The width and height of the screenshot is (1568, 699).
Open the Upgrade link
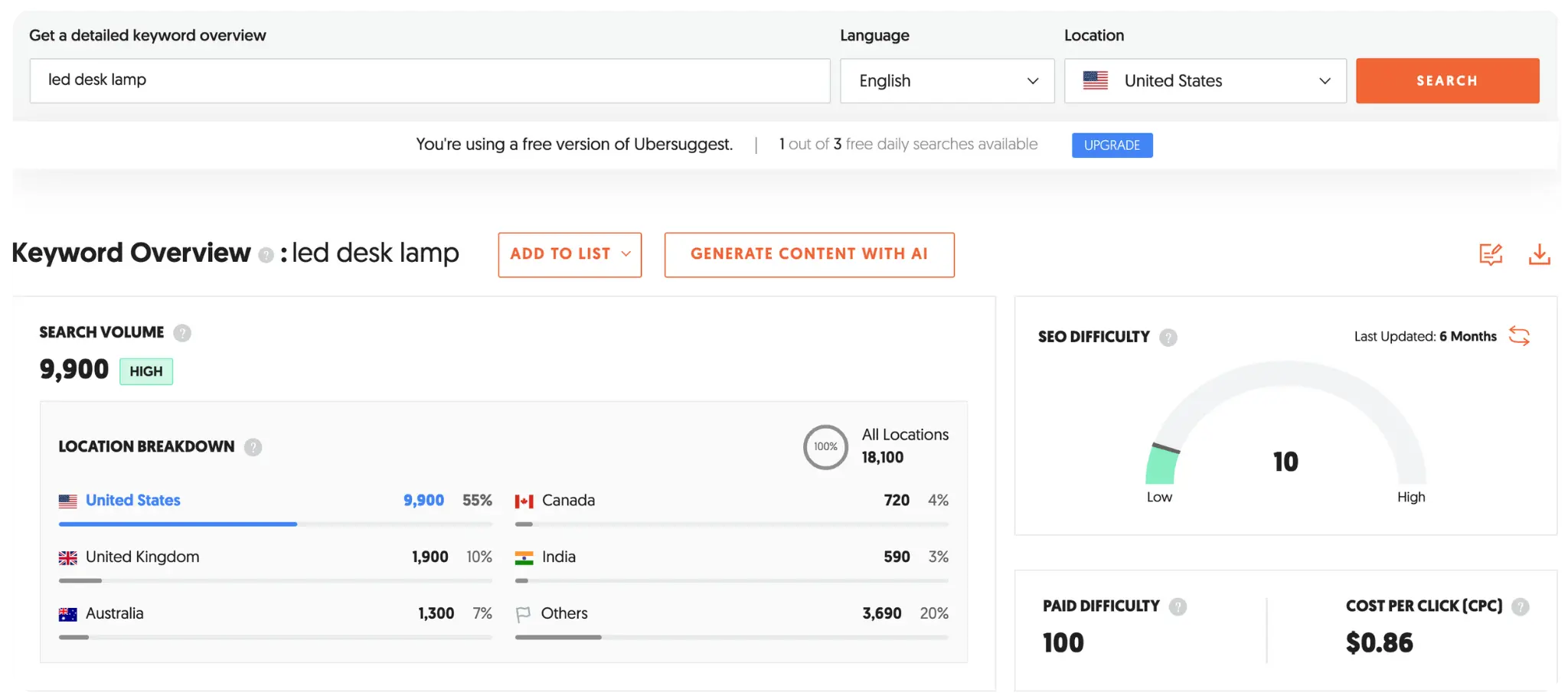tap(1112, 145)
